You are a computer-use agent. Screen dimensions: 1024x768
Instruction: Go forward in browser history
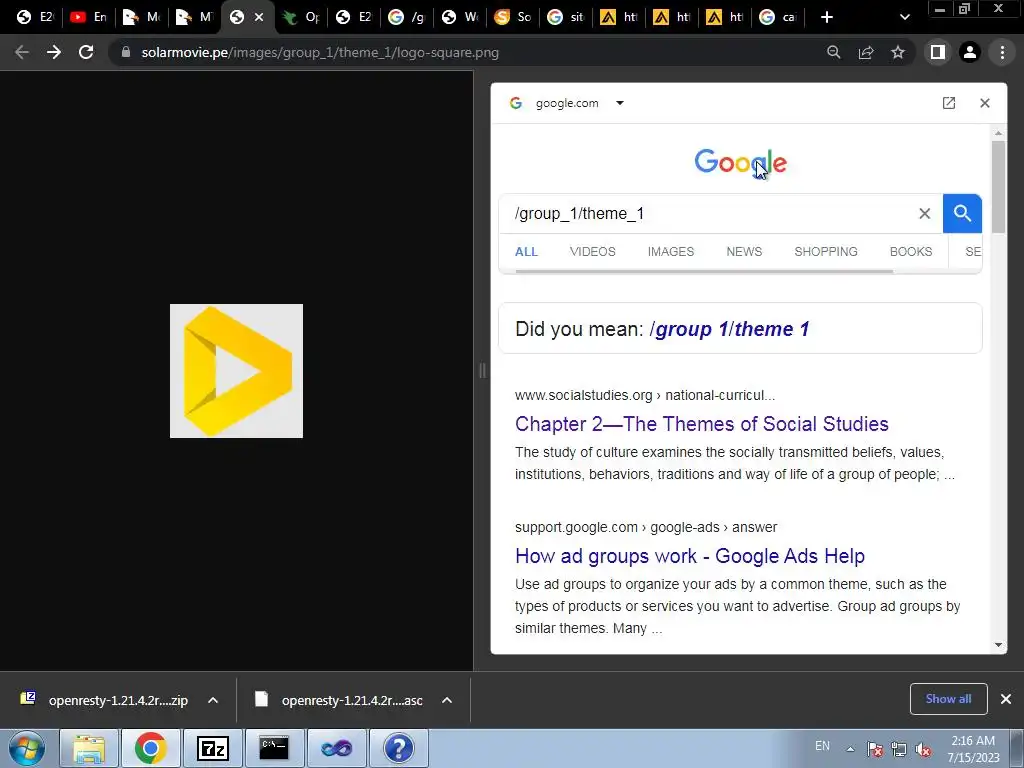(x=54, y=52)
